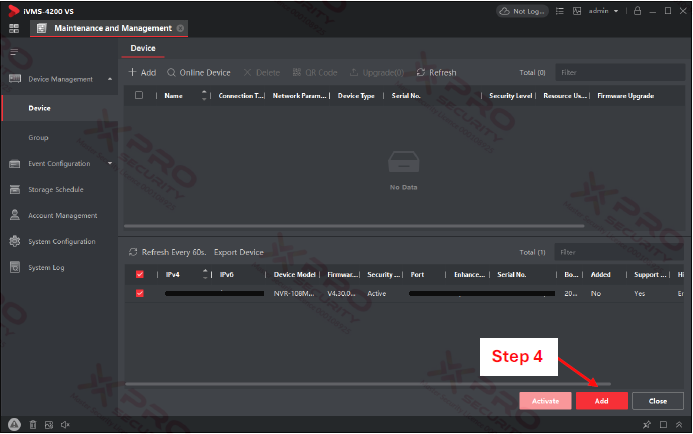Click the NVR-108M... model cell
This screenshot has width=693, height=434.
point(294,294)
